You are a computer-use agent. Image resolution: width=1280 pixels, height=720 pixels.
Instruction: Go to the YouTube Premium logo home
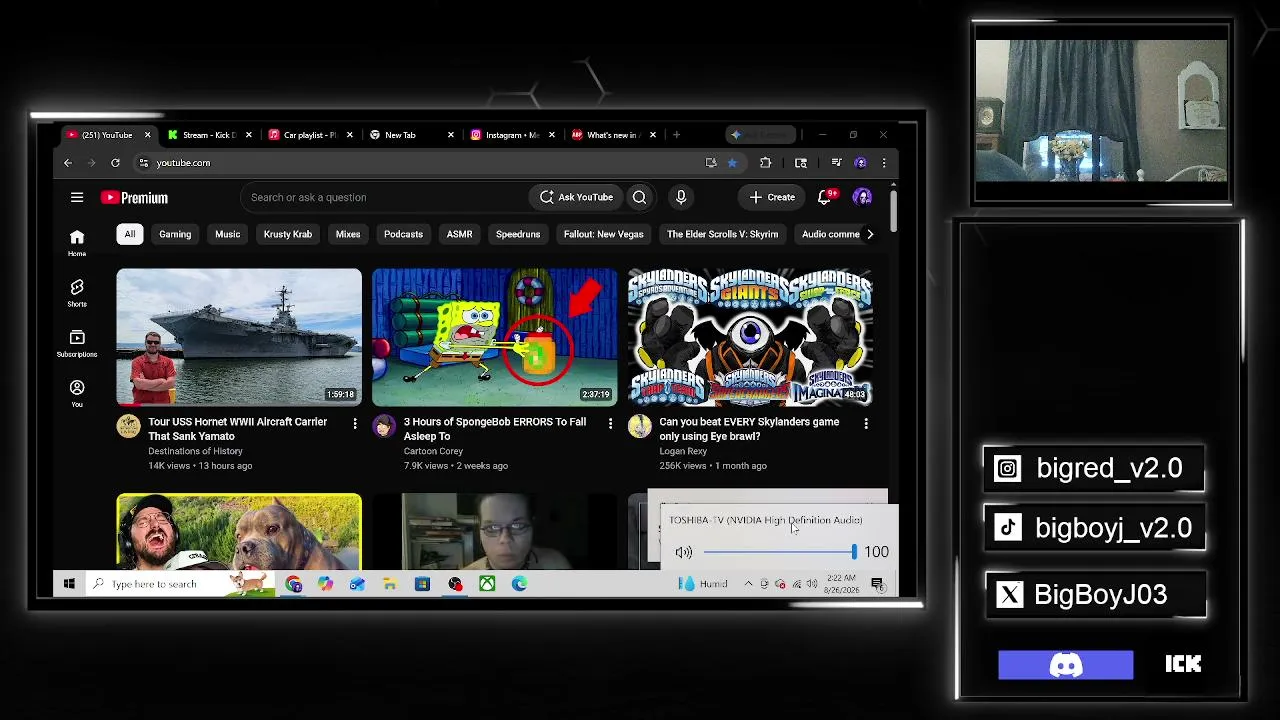click(134, 197)
